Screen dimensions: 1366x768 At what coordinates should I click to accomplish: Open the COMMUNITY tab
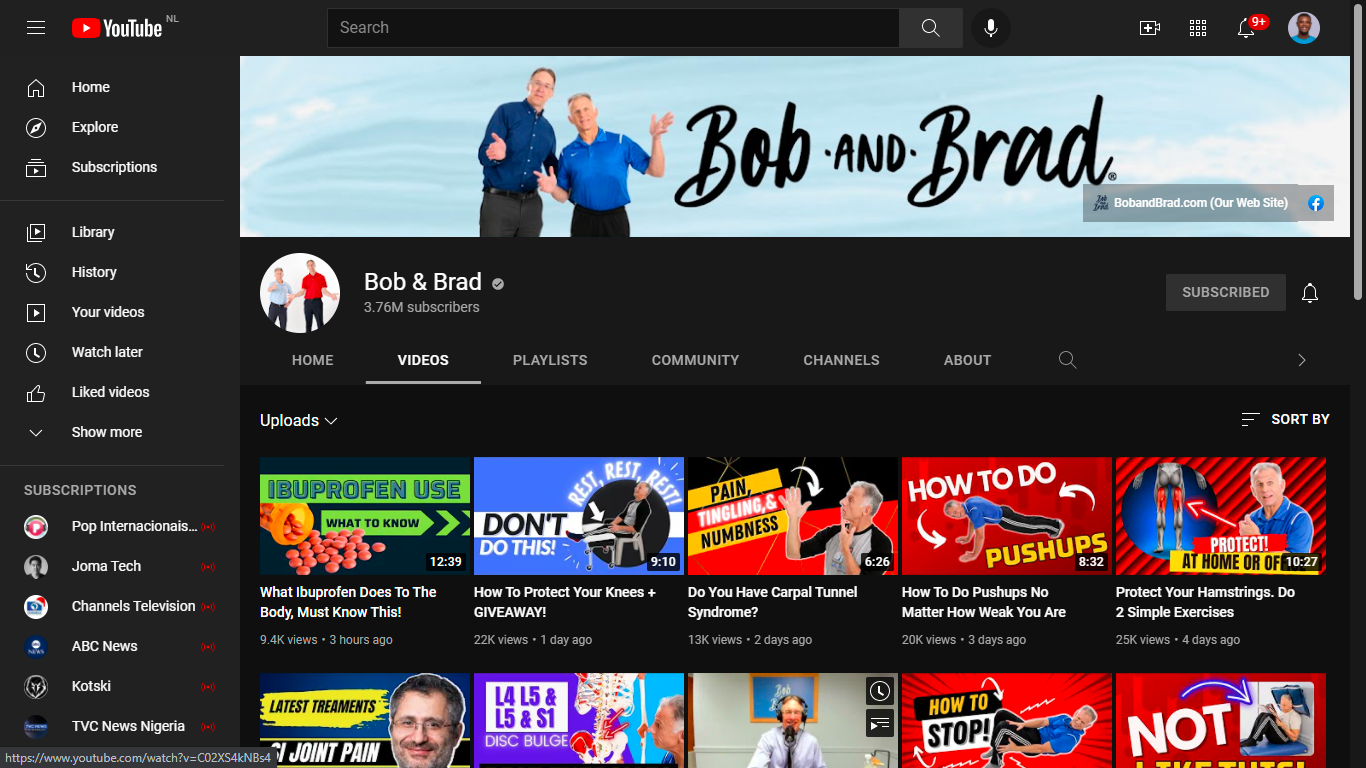tap(696, 360)
